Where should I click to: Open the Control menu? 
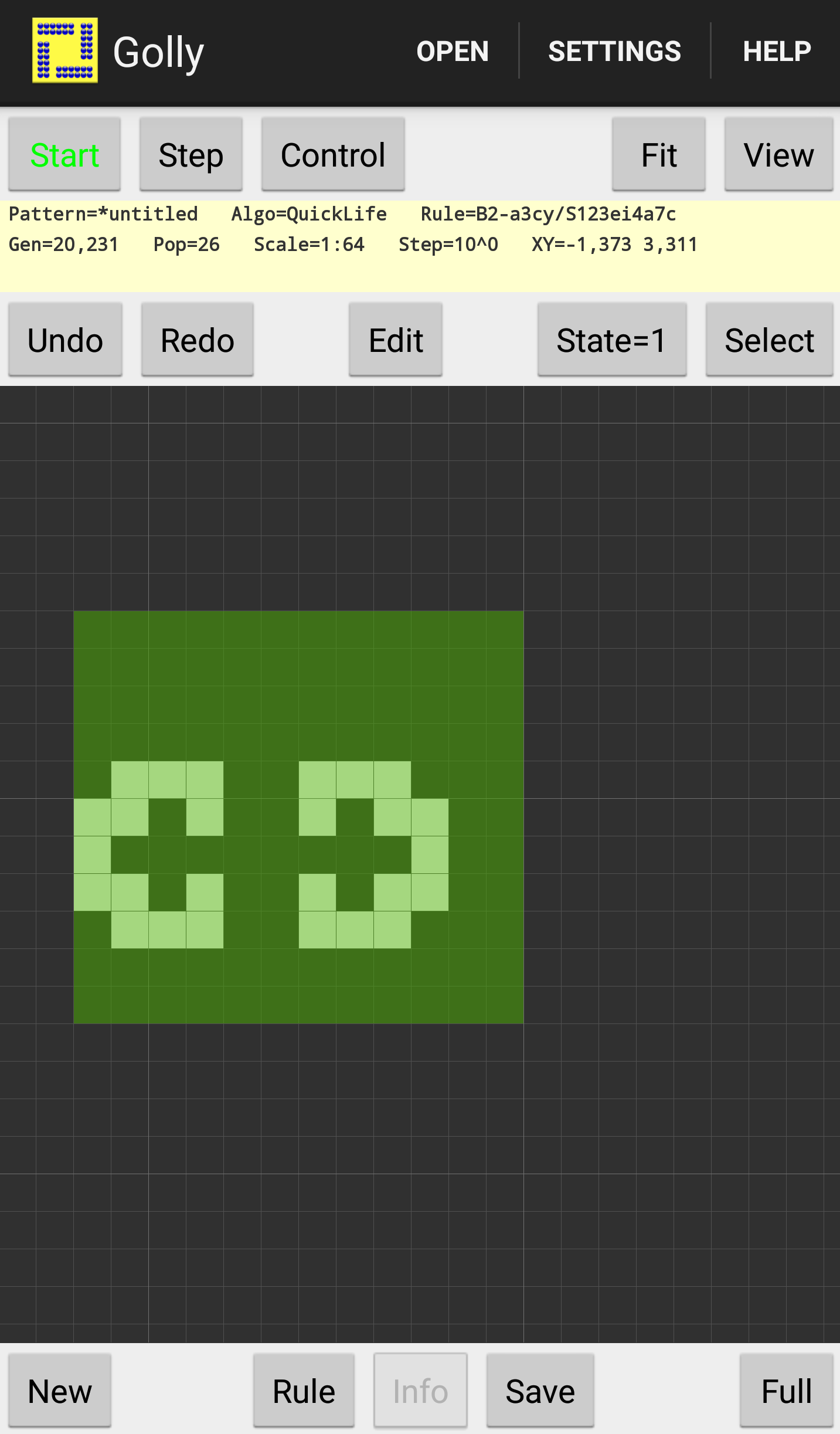(333, 154)
